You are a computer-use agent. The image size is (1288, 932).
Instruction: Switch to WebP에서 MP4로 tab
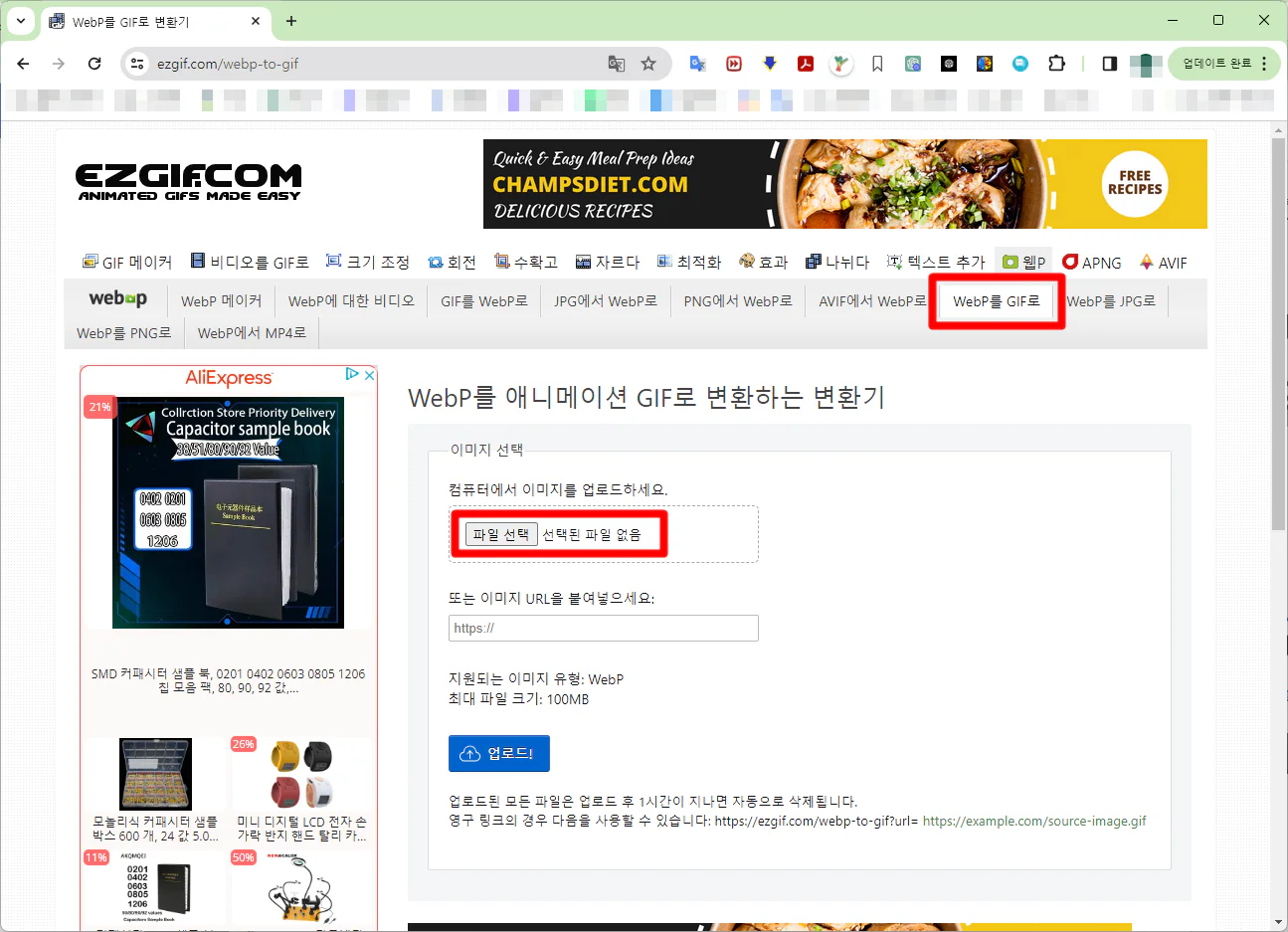252,332
